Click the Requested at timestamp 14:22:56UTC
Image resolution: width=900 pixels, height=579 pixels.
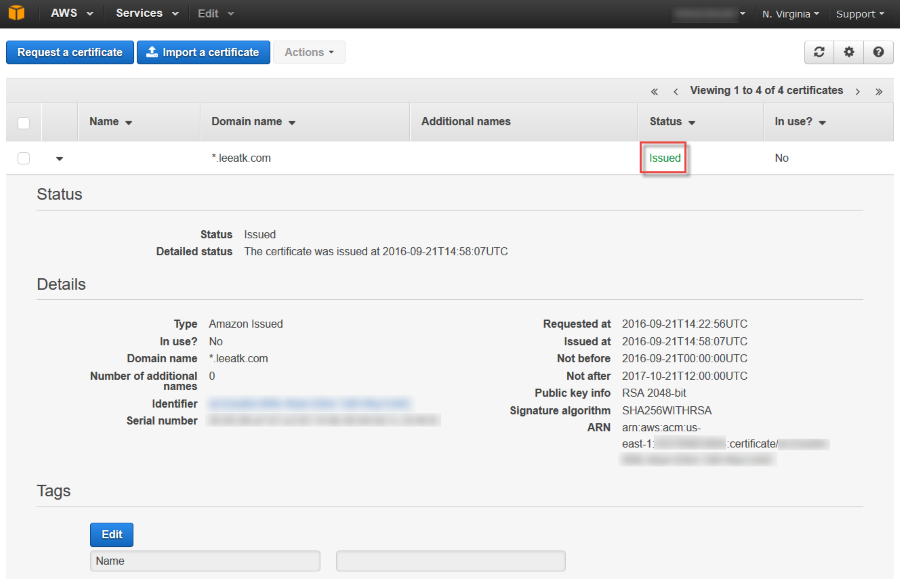pyautogui.click(x=685, y=324)
